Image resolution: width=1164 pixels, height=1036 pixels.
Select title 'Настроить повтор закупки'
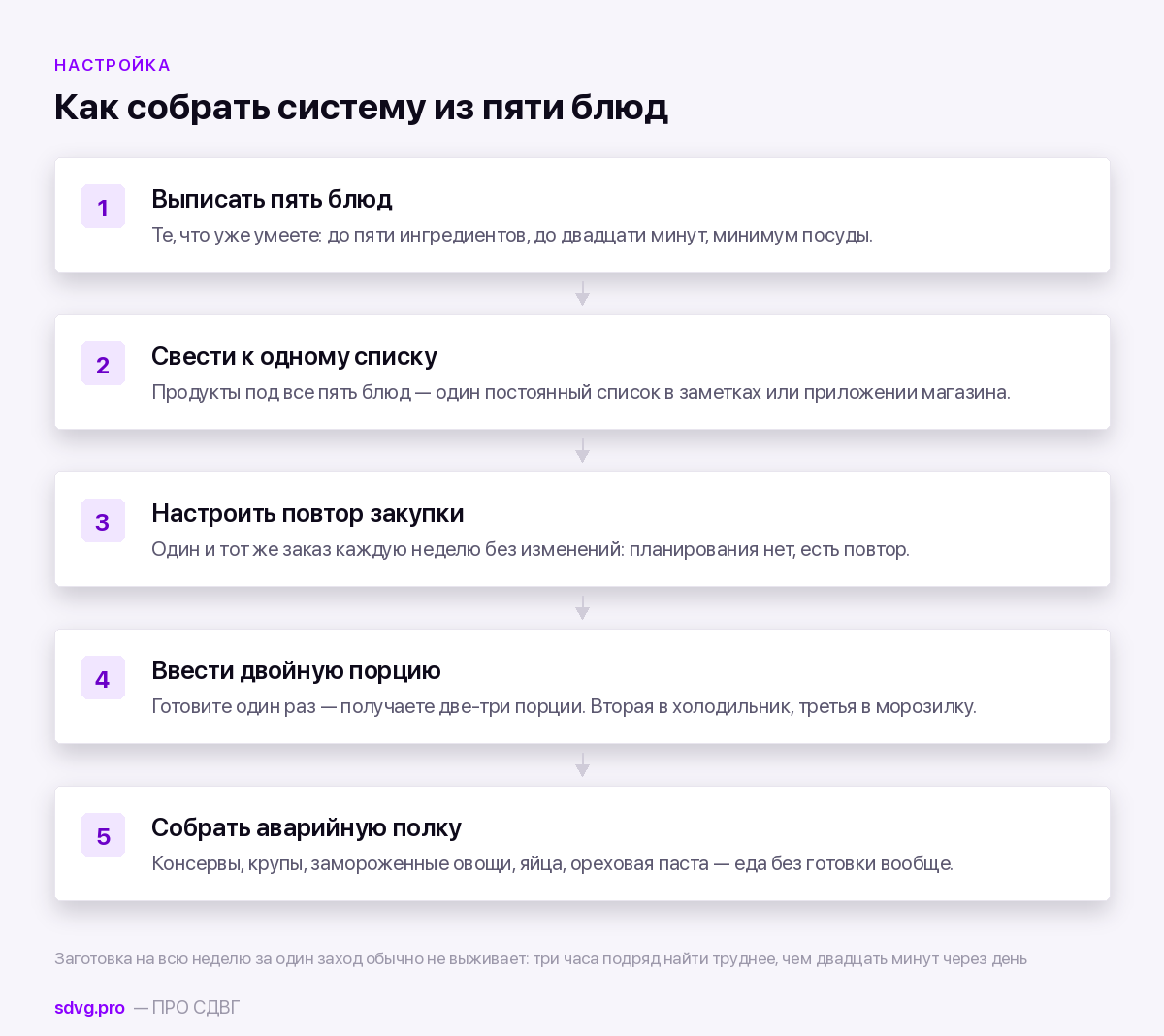pyautogui.click(x=307, y=513)
